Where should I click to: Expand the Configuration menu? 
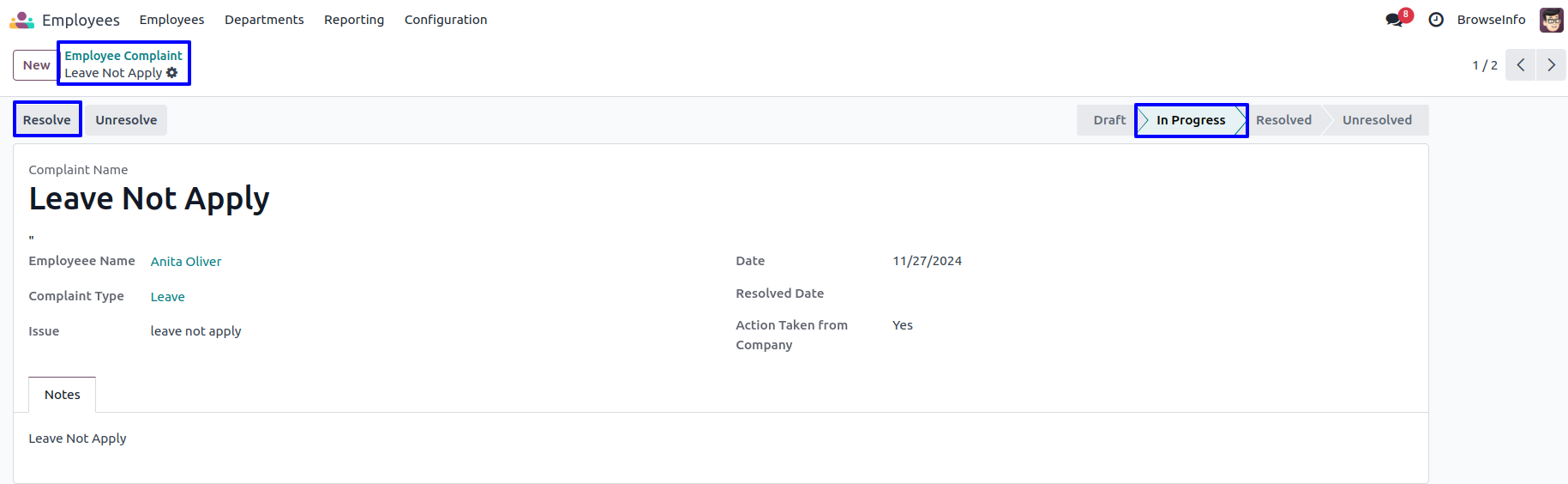click(x=446, y=20)
